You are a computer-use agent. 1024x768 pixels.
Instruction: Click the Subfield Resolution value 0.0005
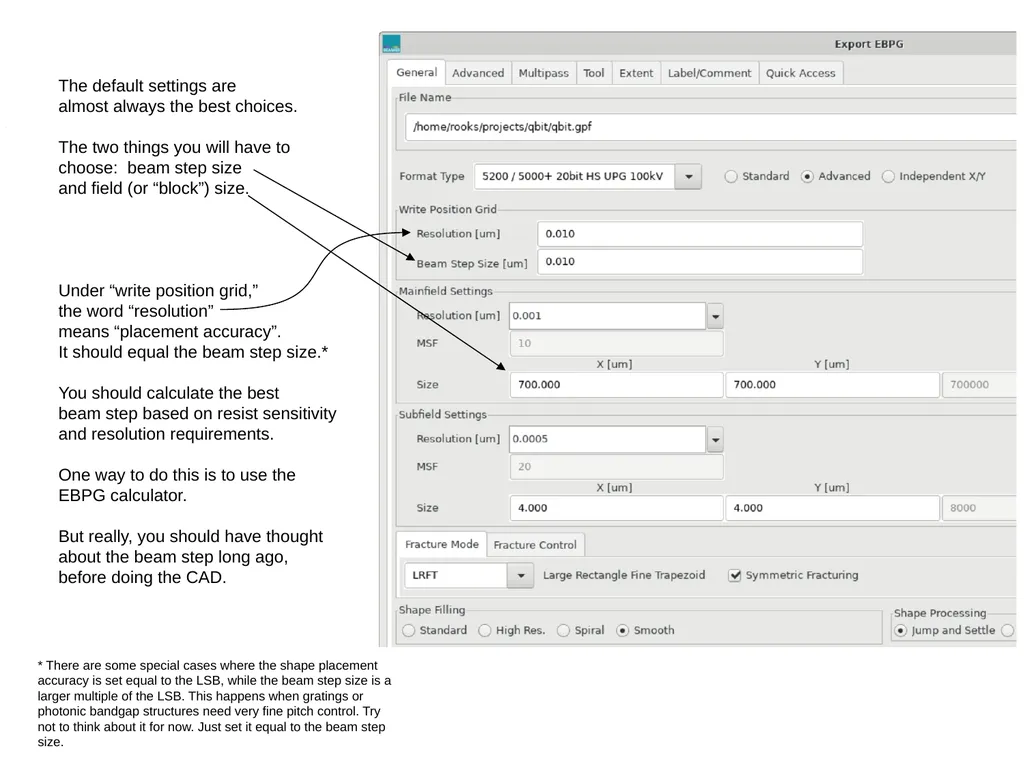[607, 440]
